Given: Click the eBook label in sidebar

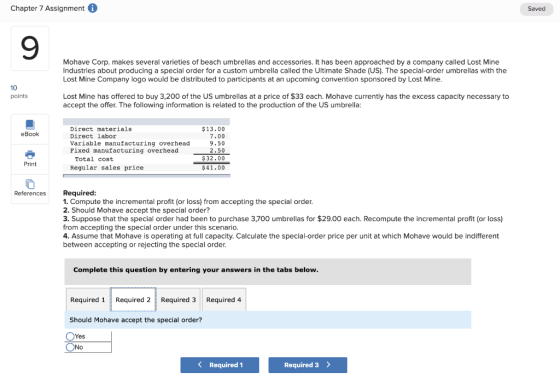Looking at the screenshot, I should point(30,134).
